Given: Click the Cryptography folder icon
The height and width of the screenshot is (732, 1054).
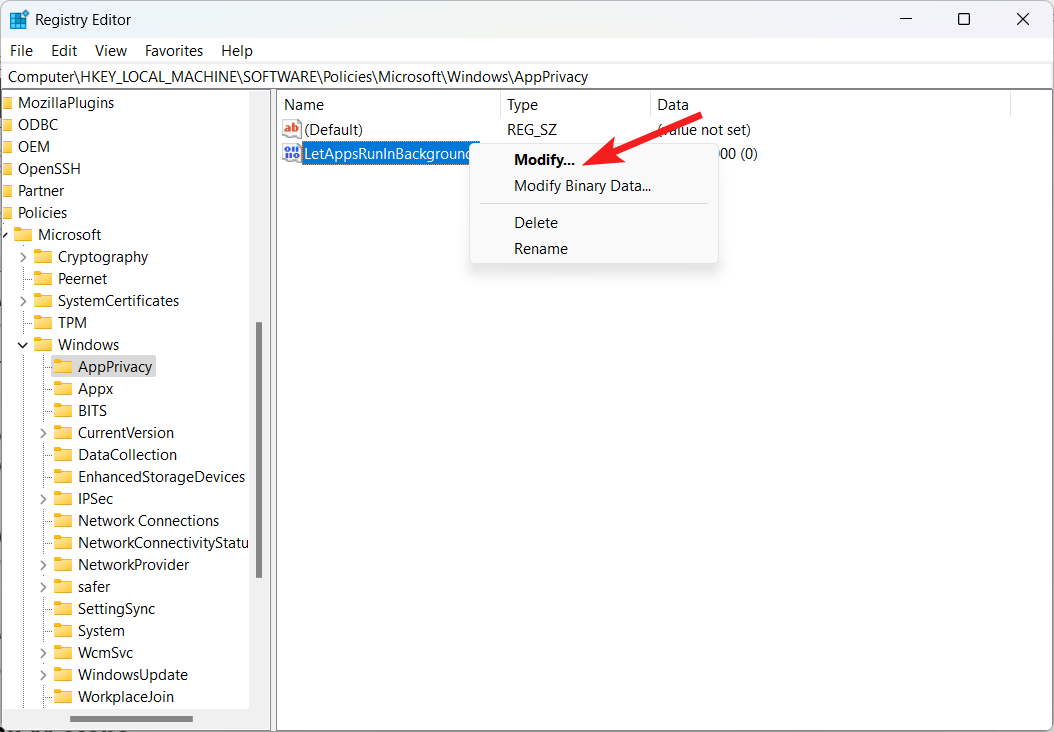Looking at the screenshot, I should coord(43,257).
